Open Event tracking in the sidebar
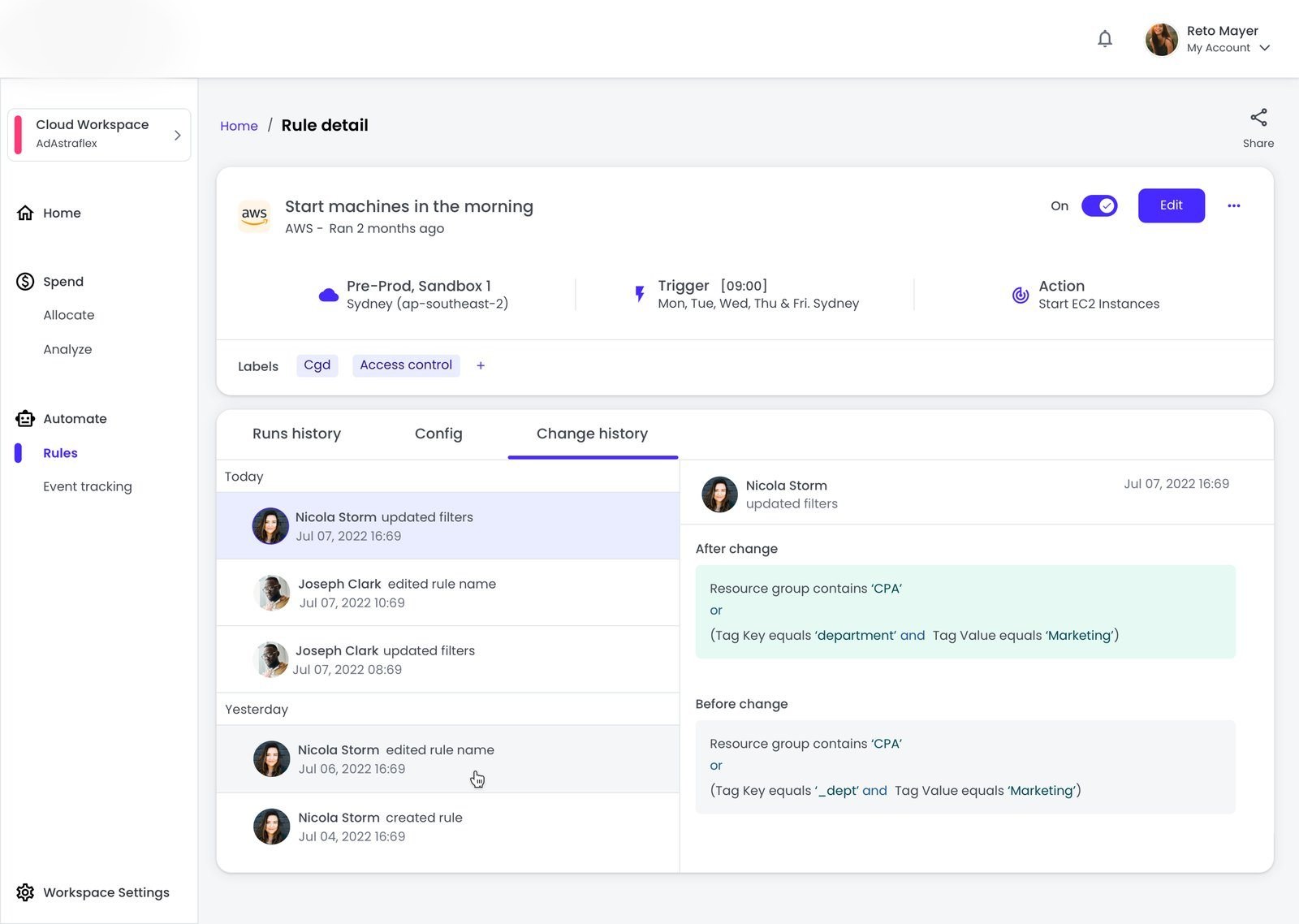 pyautogui.click(x=88, y=486)
